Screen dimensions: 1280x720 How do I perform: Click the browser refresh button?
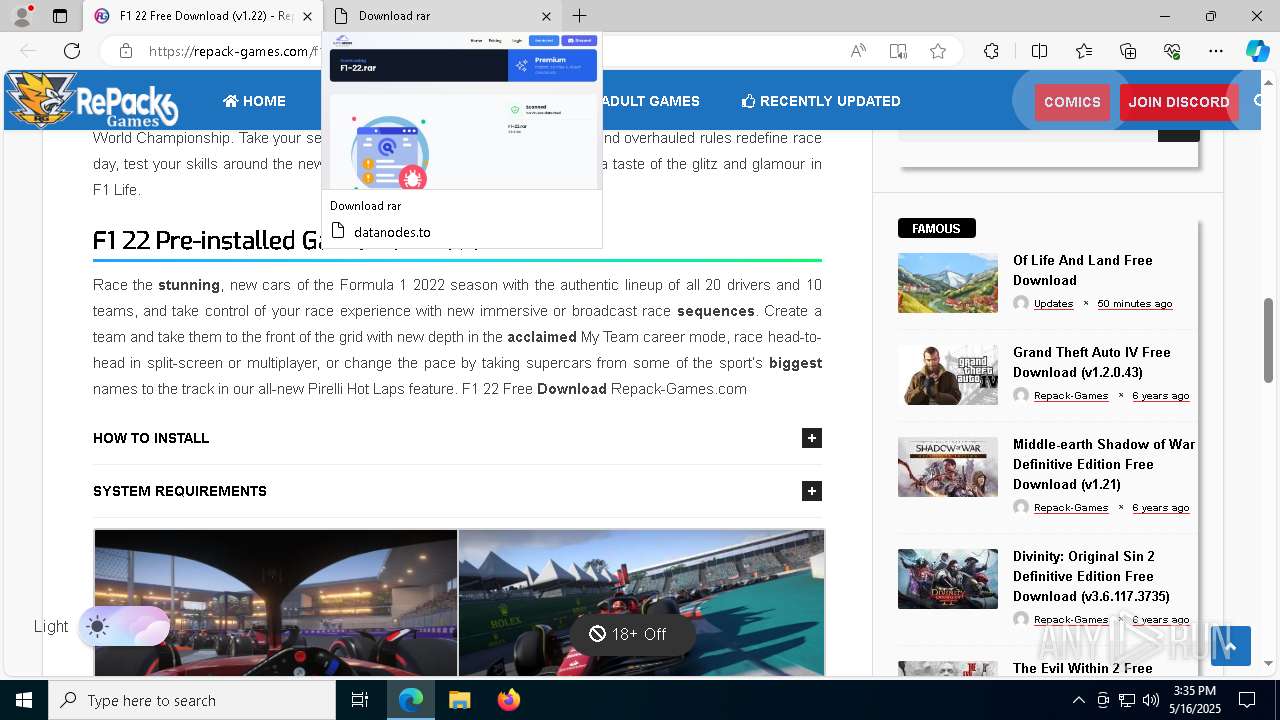pos(72,51)
